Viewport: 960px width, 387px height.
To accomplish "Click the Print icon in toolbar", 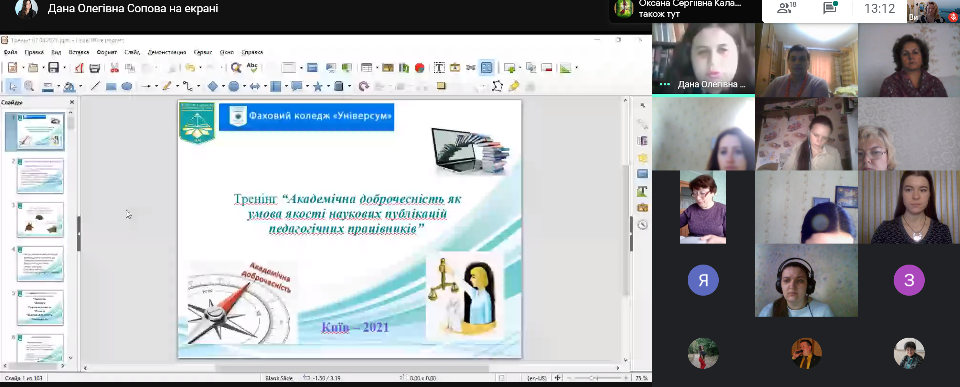I will pos(95,67).
